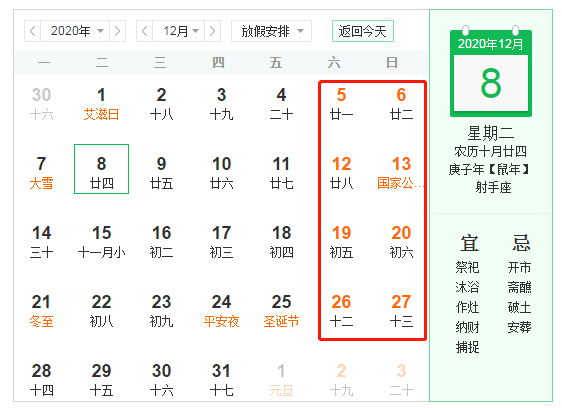Select December 21 冬至

click(41, 310)
